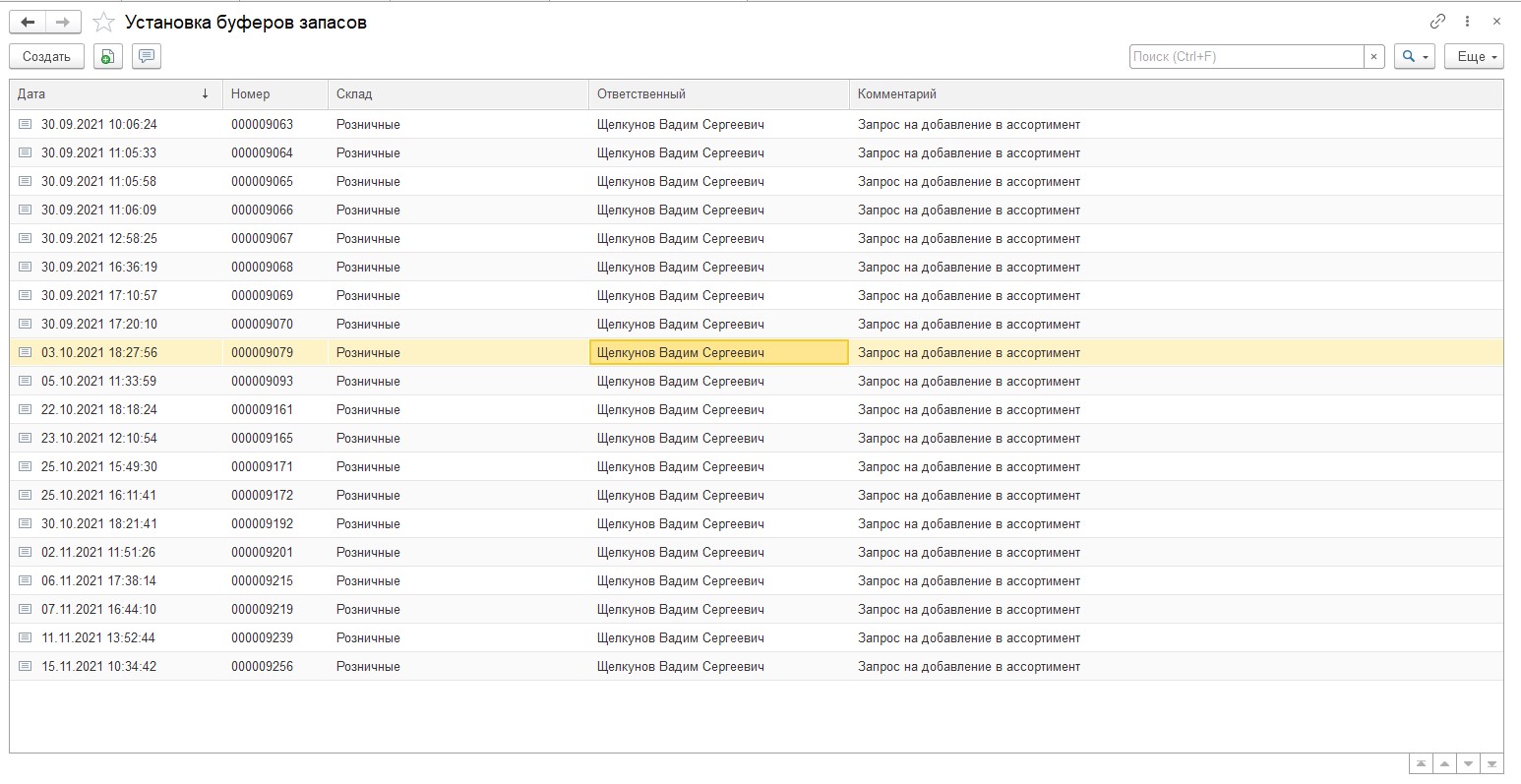This screenshot has width=1521, height=784.
Task: Clear the search field with the x
Action: 1374,56
